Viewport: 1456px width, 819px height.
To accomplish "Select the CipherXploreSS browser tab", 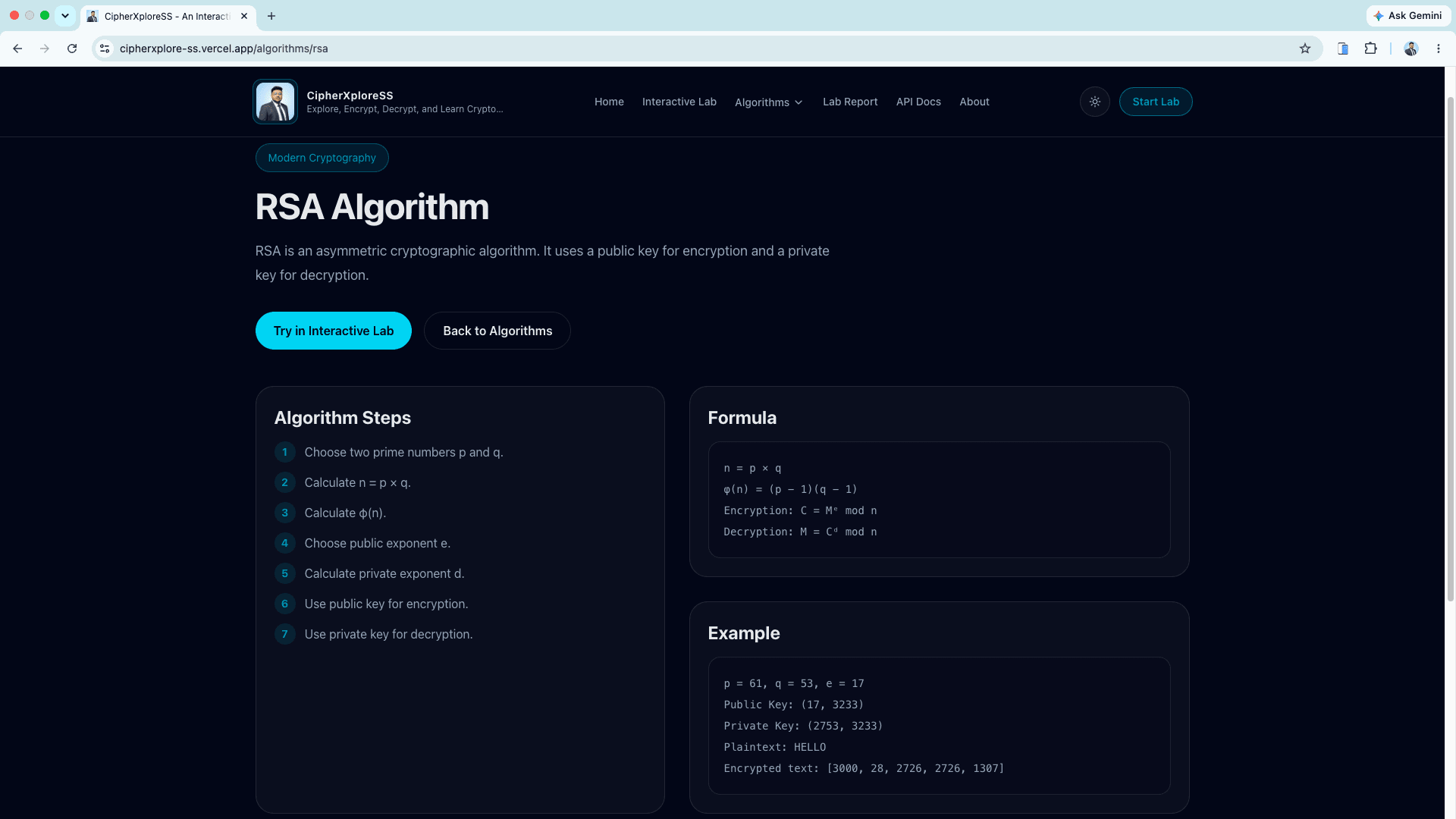I will click(167, 16).
